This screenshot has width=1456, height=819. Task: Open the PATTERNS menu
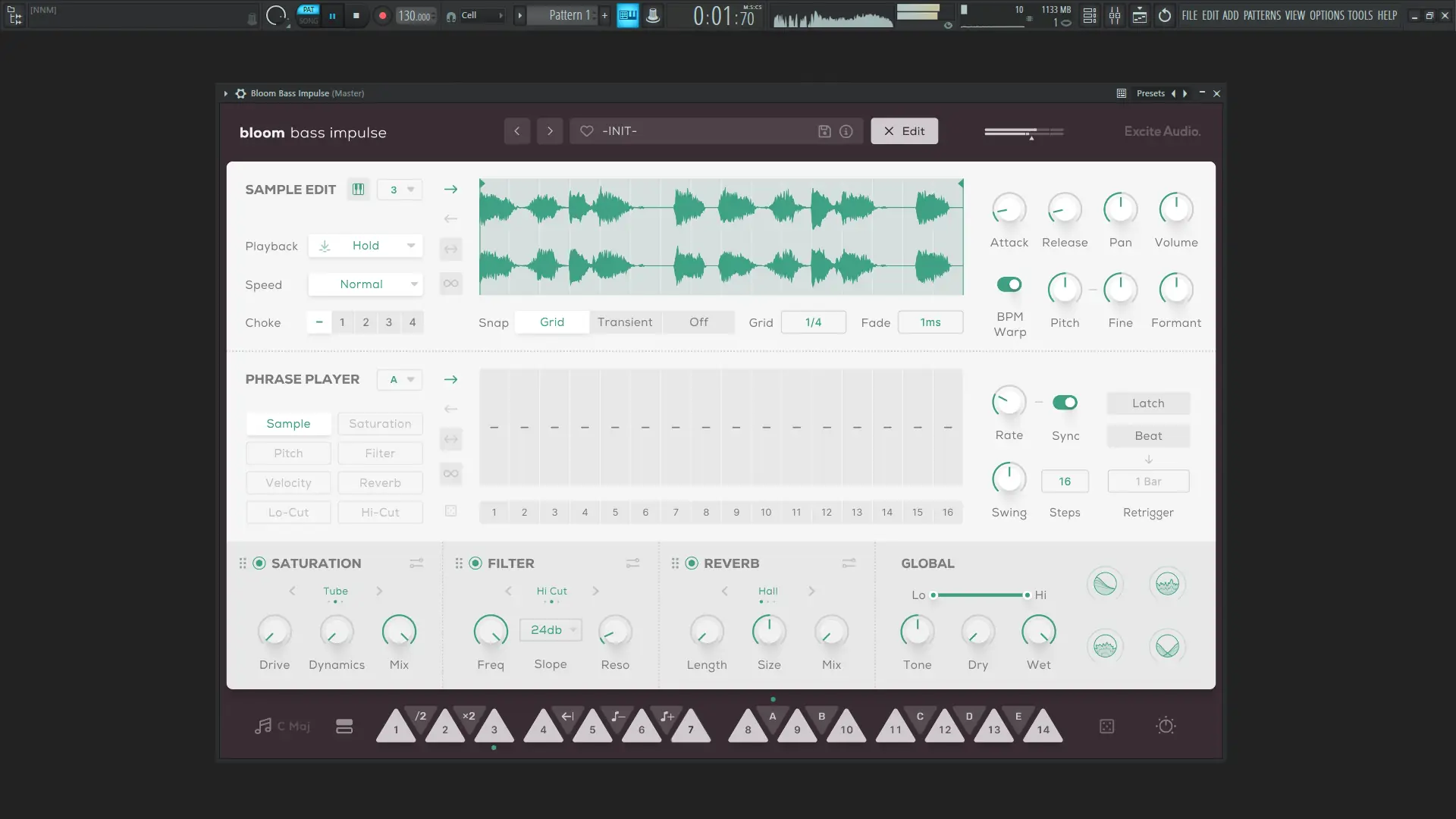[1261, 15]
